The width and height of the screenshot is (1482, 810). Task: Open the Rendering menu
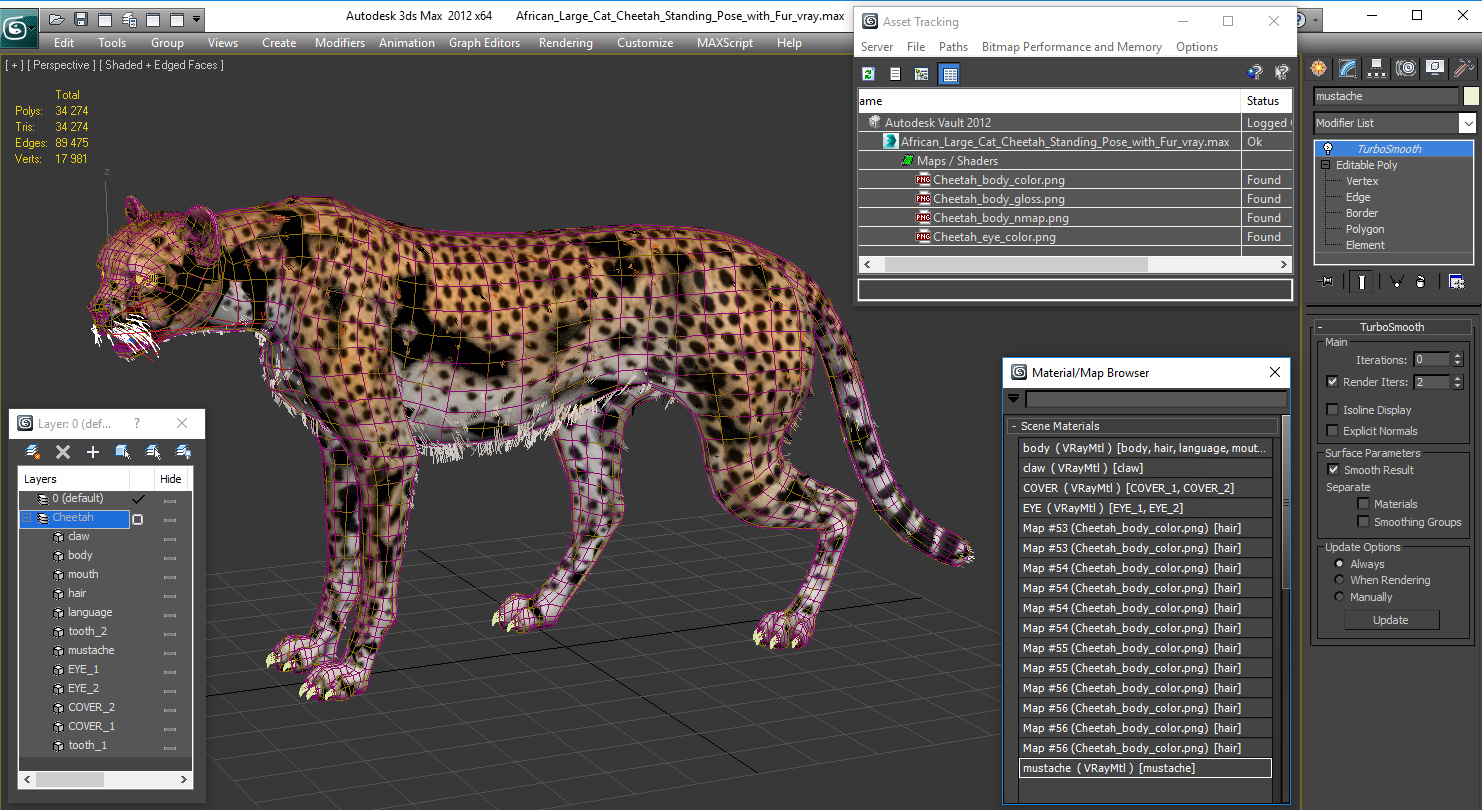point(565,43)
